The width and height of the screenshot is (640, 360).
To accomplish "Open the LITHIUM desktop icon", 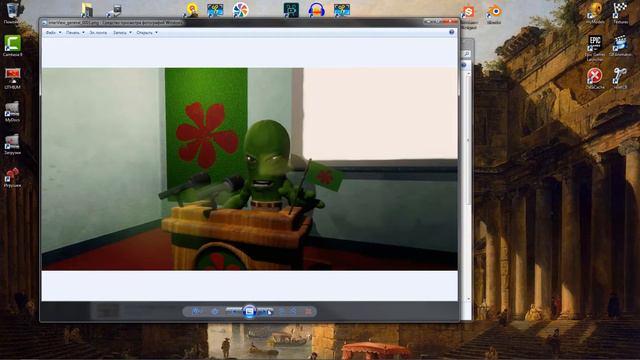I will click(x=13, y=78).
